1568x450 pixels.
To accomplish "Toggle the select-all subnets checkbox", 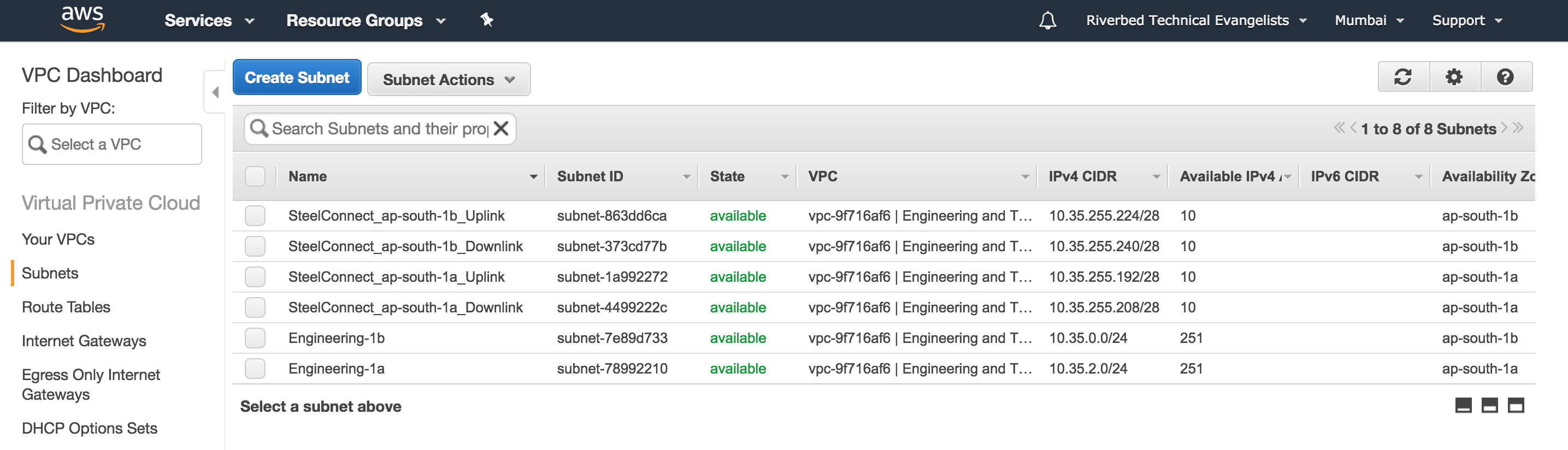I will coord(255,176).
